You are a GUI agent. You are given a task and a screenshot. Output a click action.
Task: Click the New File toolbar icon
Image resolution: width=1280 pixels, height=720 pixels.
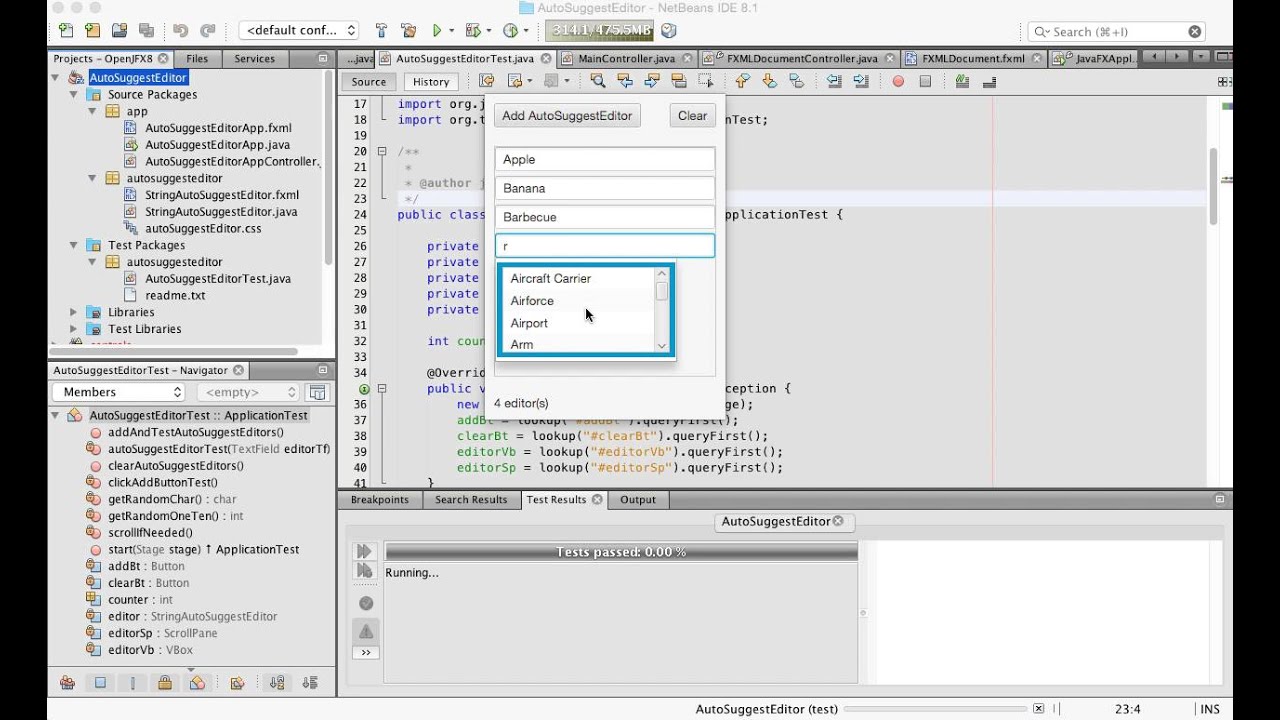(65, 31)
